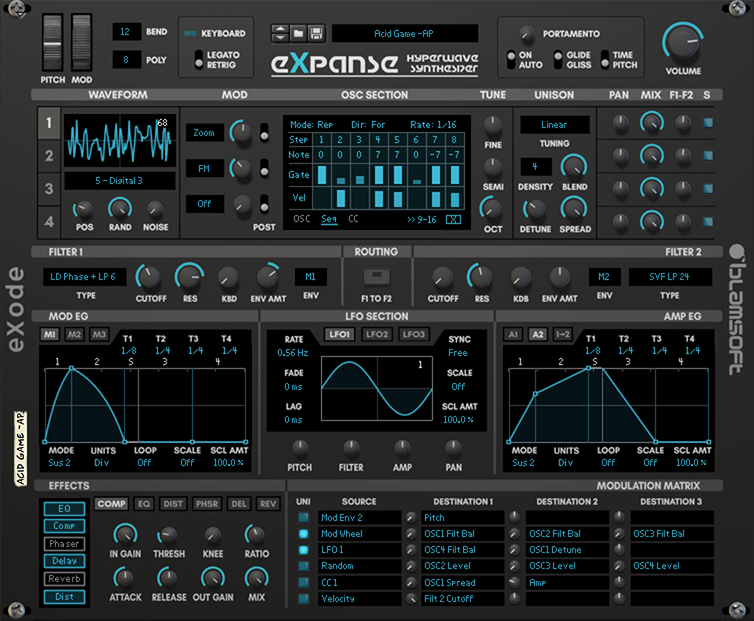The image size is (754, 621).
Task: Save patch with the floppy disk icon
Action: tap(316, 33)
